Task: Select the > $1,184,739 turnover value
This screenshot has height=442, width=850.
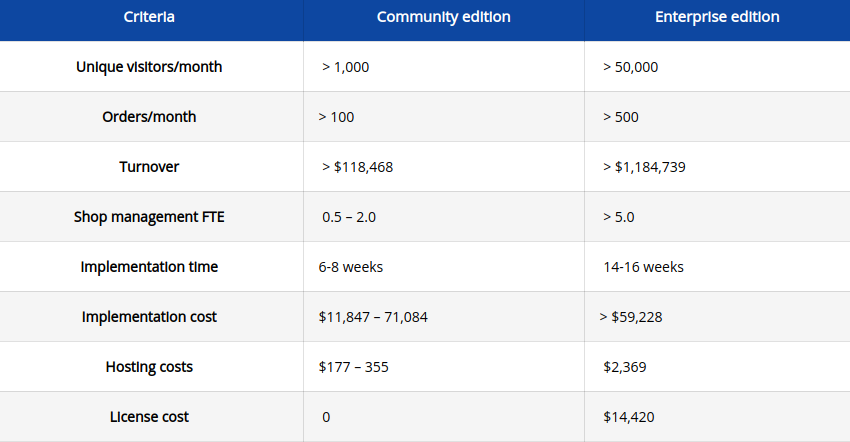Action: tap(644, 167)
